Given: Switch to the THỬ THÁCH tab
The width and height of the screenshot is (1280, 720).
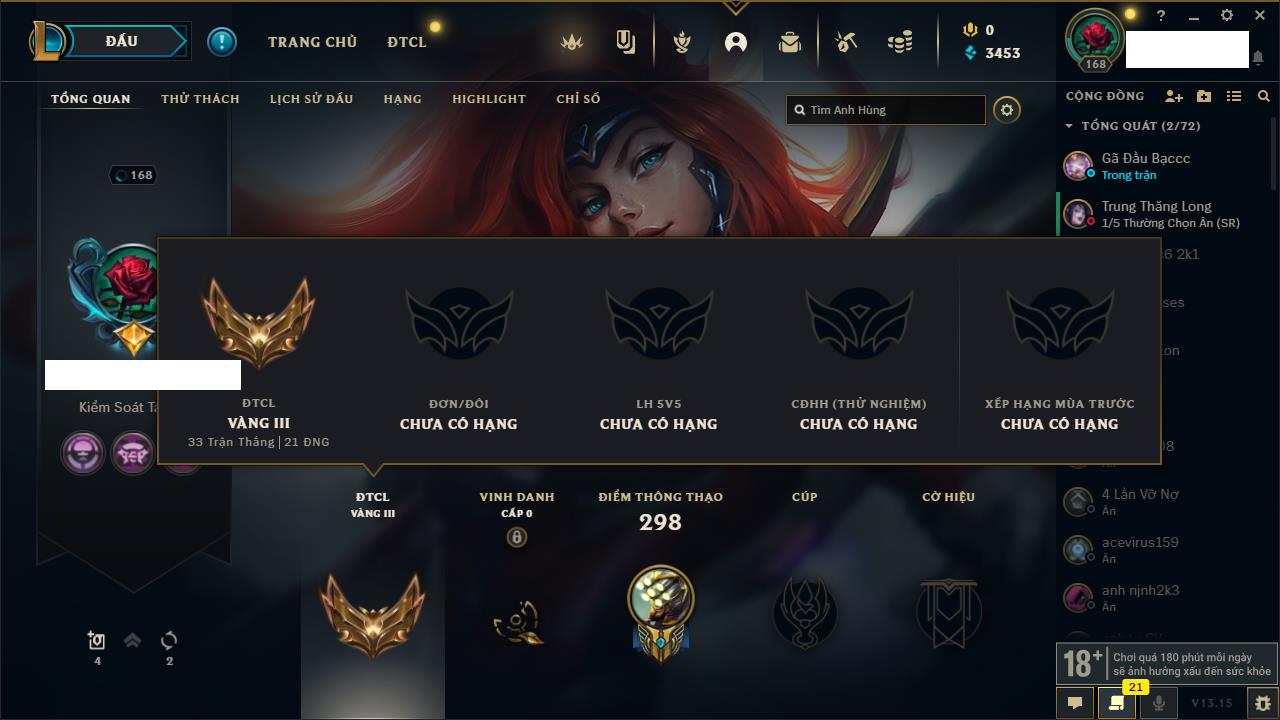Looking at the screenshot, I should pos(200,99).
